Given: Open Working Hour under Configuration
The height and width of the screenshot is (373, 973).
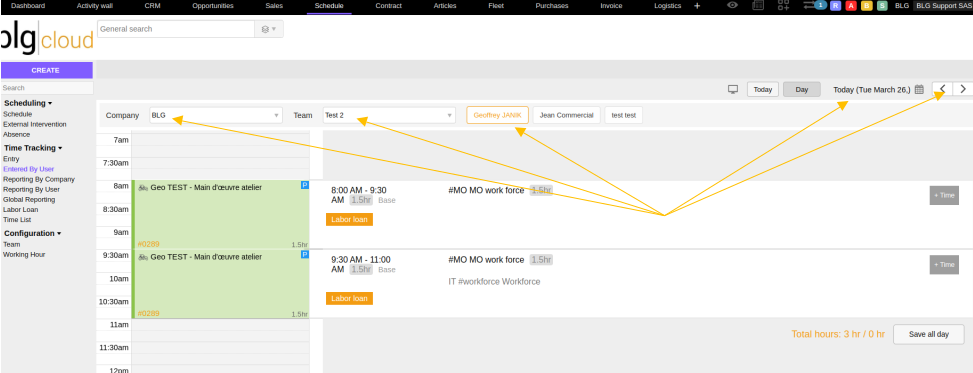Looking at the screenshot, I should (x=24, y=254).
